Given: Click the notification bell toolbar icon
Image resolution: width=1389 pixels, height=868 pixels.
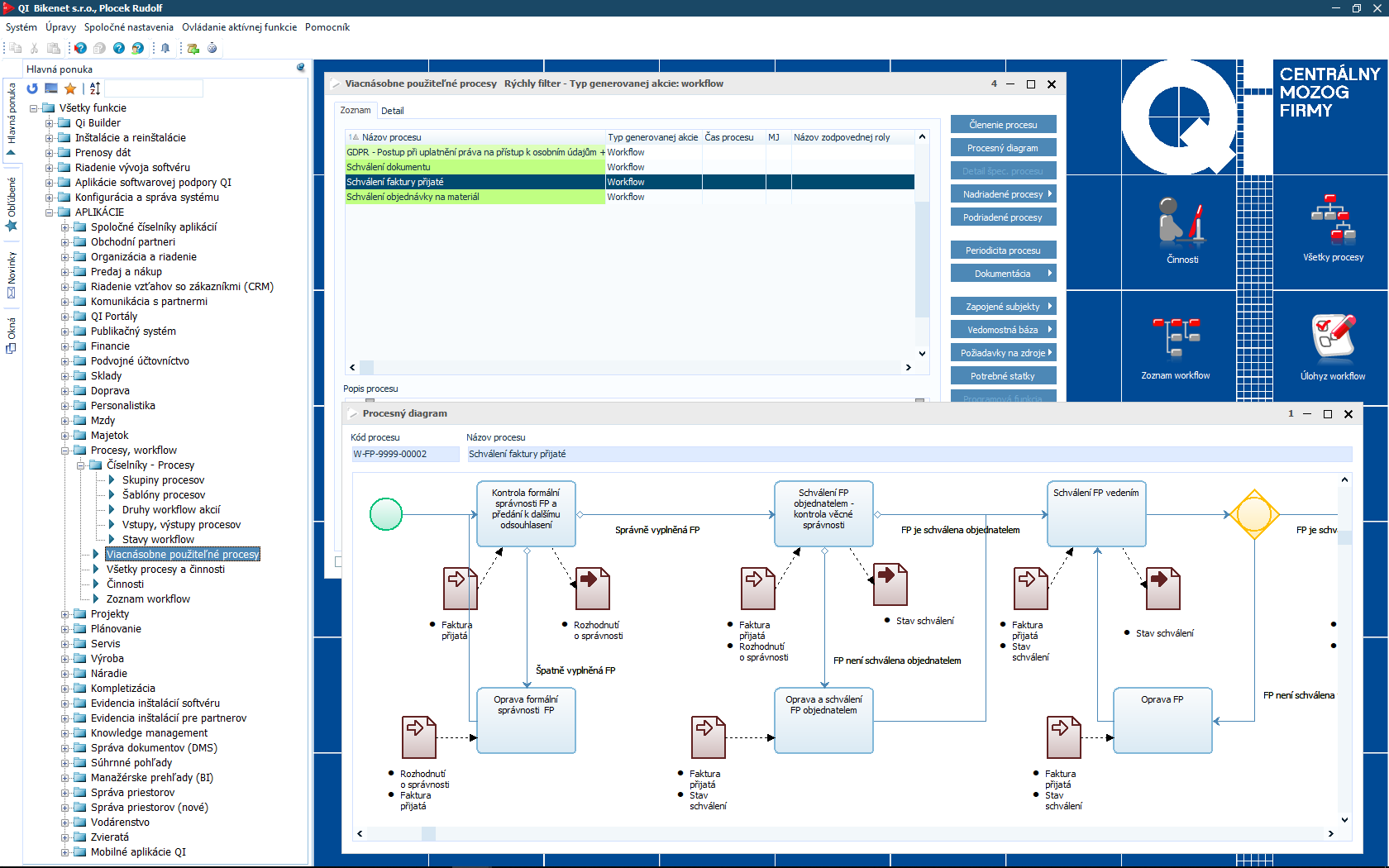Looking at the screenshot, I should pos(165,48).
